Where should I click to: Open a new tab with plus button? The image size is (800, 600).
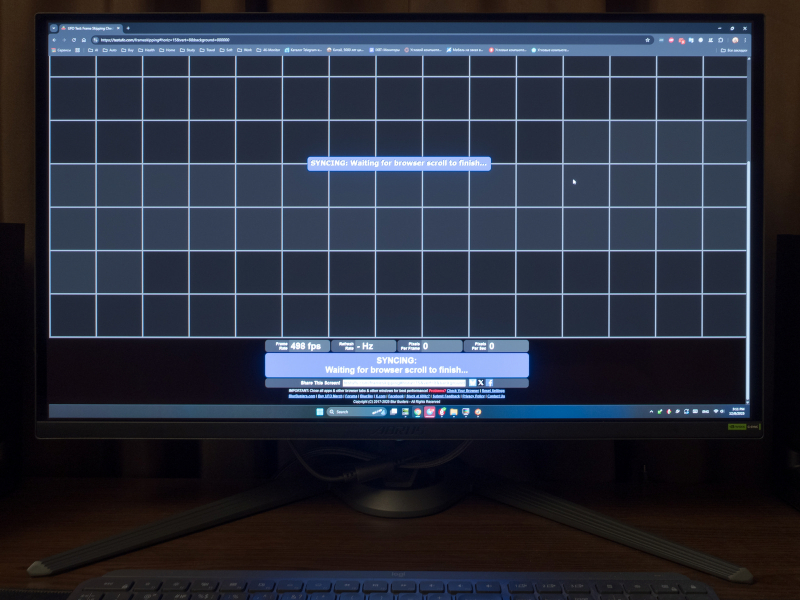coord(128,28)
